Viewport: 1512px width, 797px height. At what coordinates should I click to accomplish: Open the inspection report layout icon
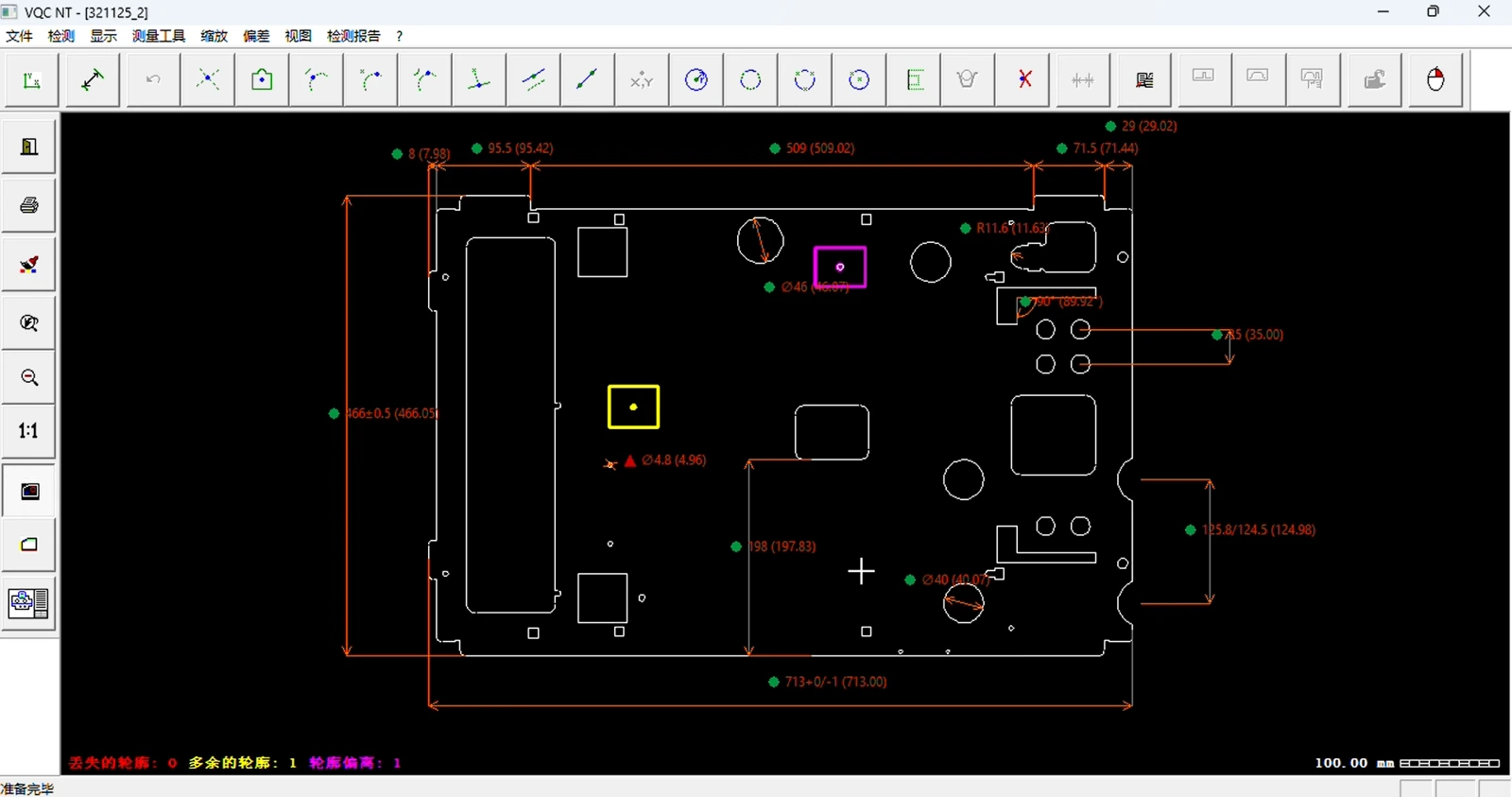click(29, 602)
